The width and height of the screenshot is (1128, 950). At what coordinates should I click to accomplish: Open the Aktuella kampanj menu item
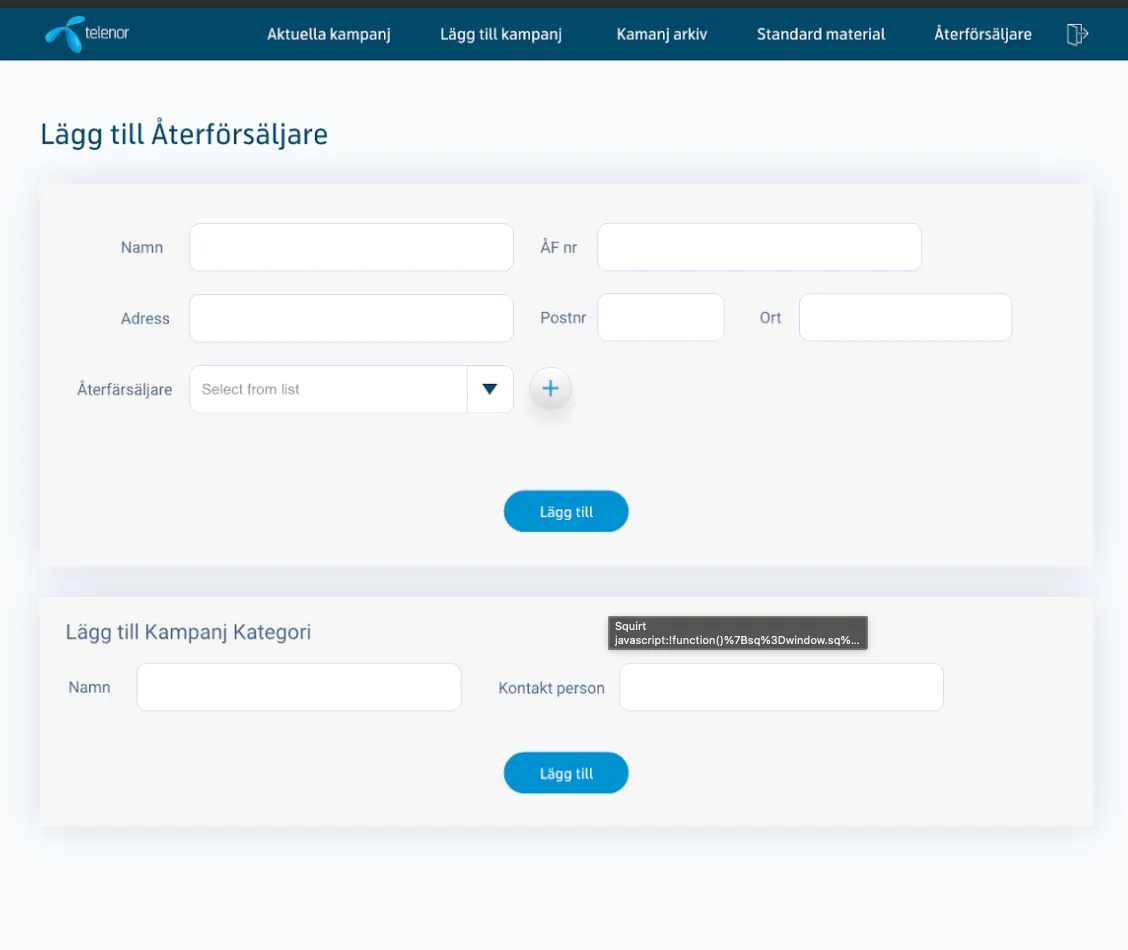[328, 34]
